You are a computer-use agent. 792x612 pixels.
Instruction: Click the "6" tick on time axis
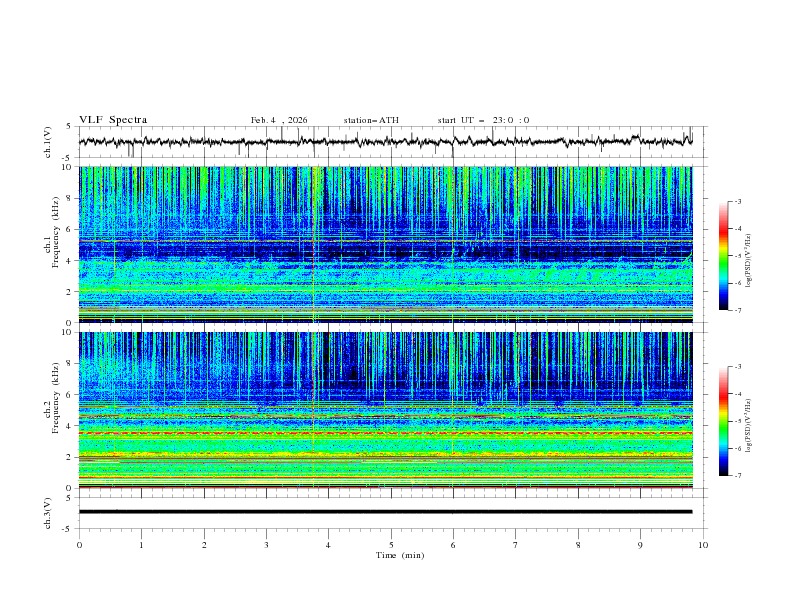[x=453, y=545]
